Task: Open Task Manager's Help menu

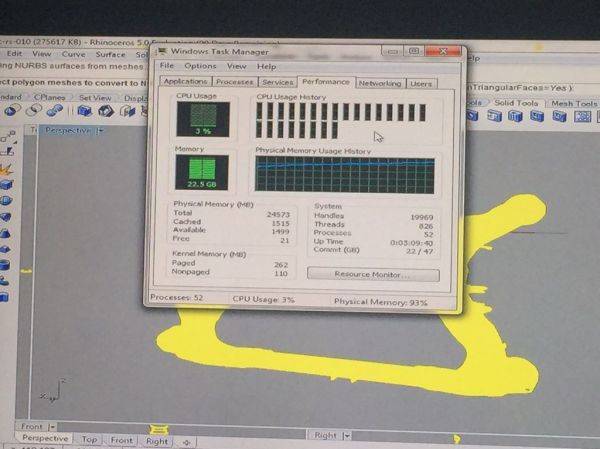Action: 266,67
